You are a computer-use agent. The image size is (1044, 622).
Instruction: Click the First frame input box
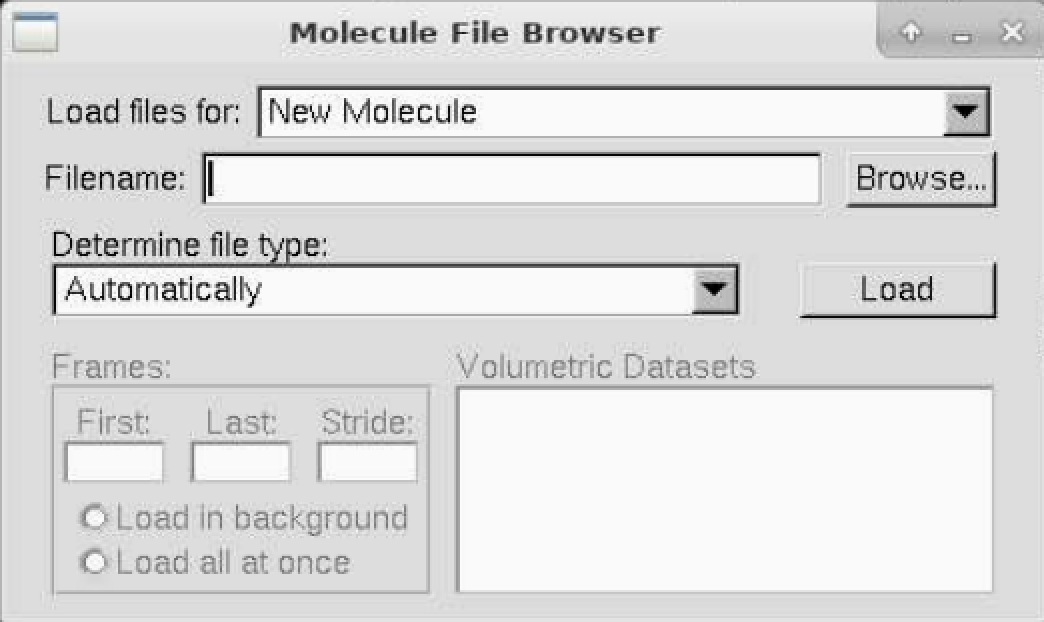[114, 463]
